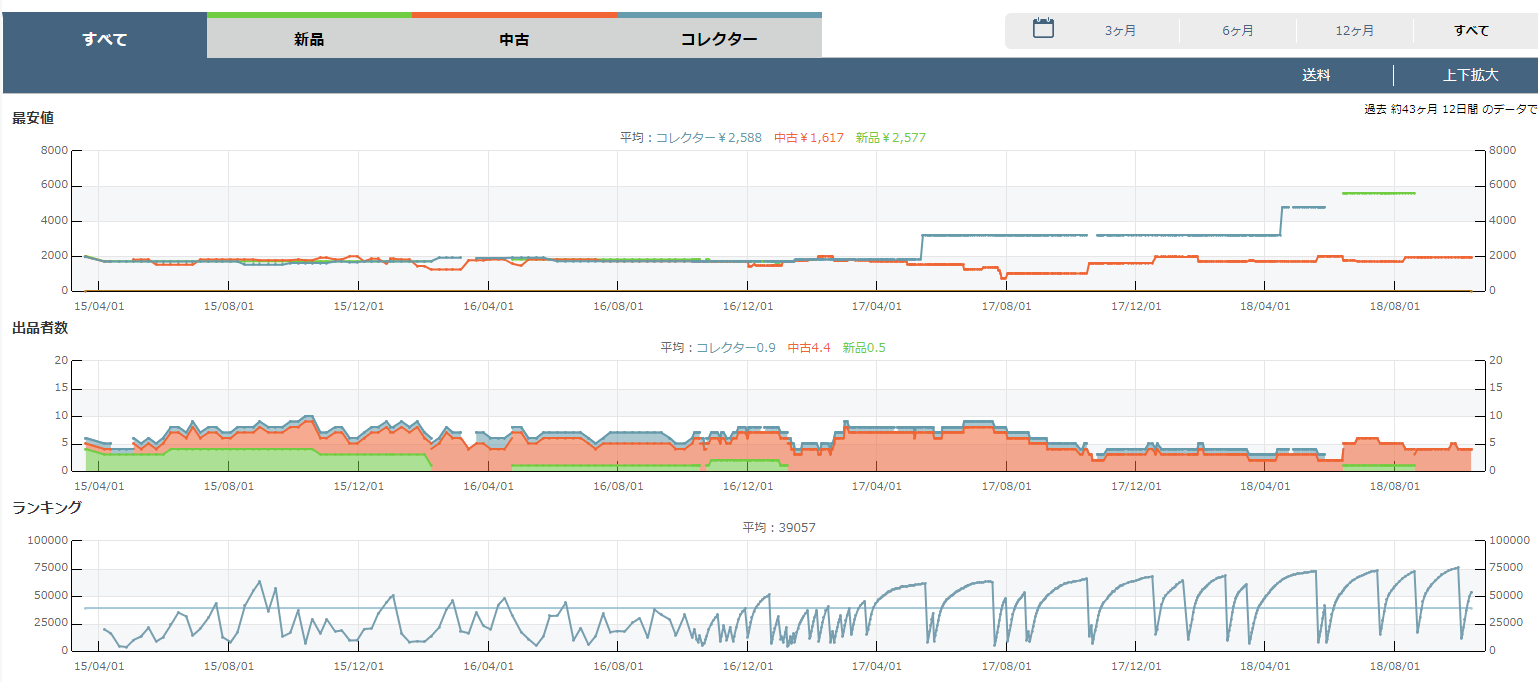Click 中古 ¥1,617 in the 最安値 legend

coord(809,138)
